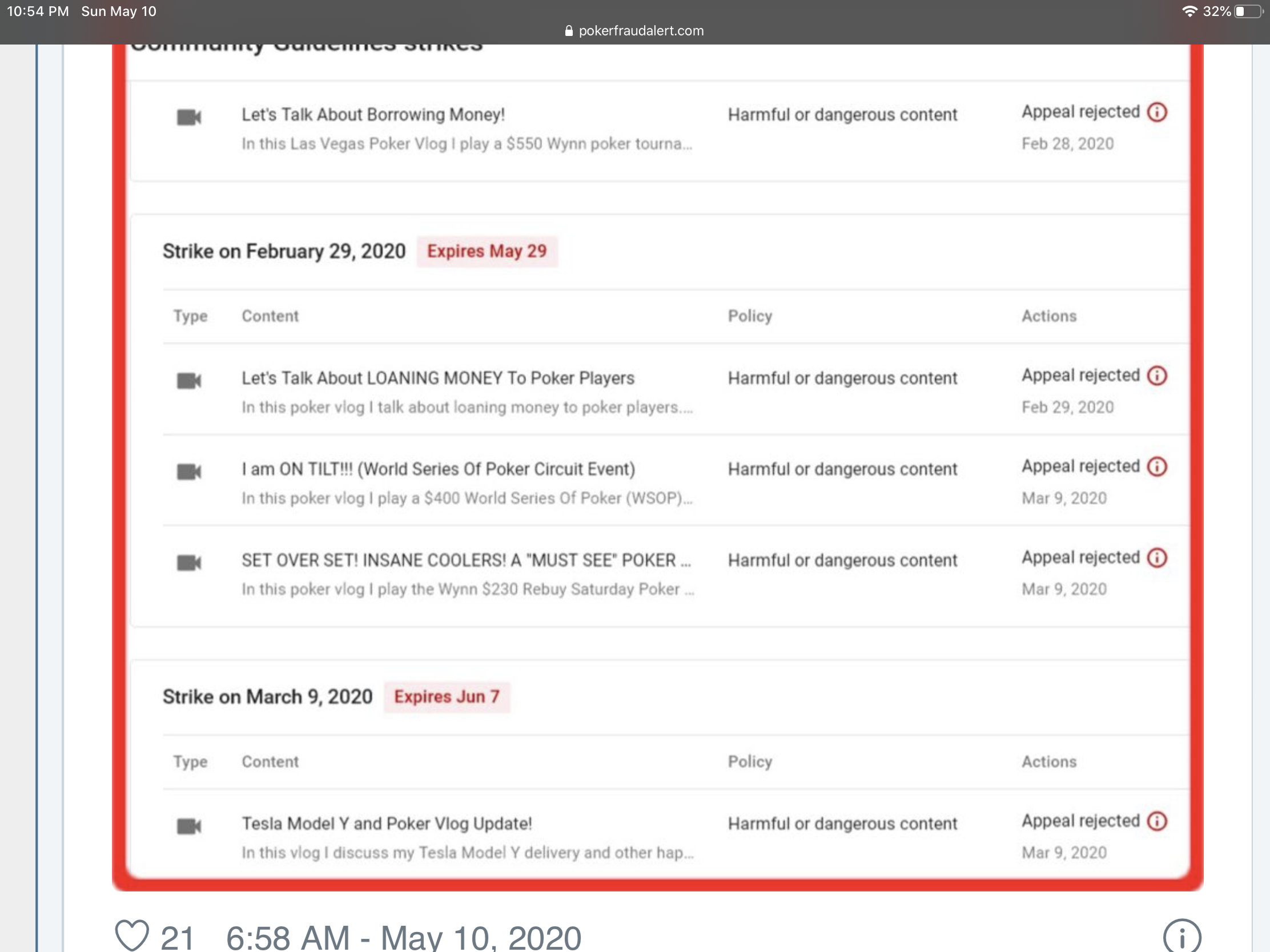The height and width of the screenshot is (952, 1270).
Task: Click video icon for ON TILT row
Action: (x=189, y=471)
